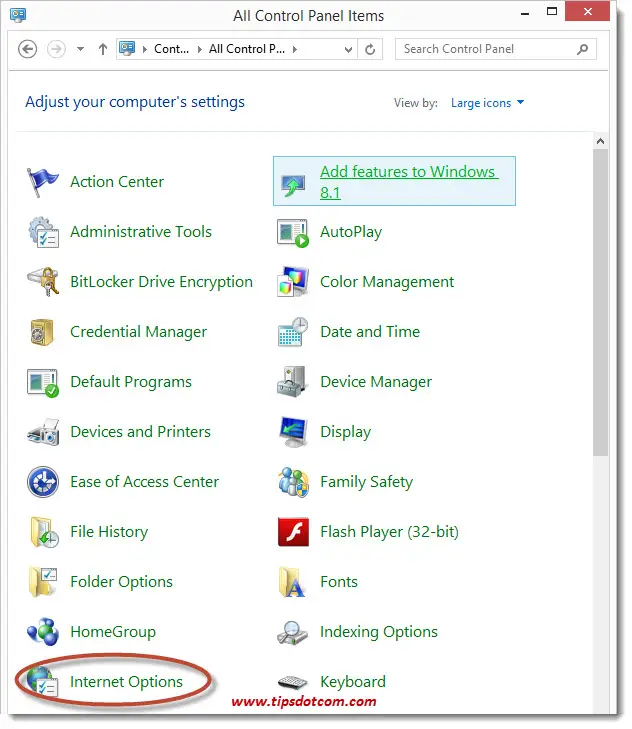Click the All Control P... breadcrumb segment
The width and height of the screenshot is (632, 729).
247,49
